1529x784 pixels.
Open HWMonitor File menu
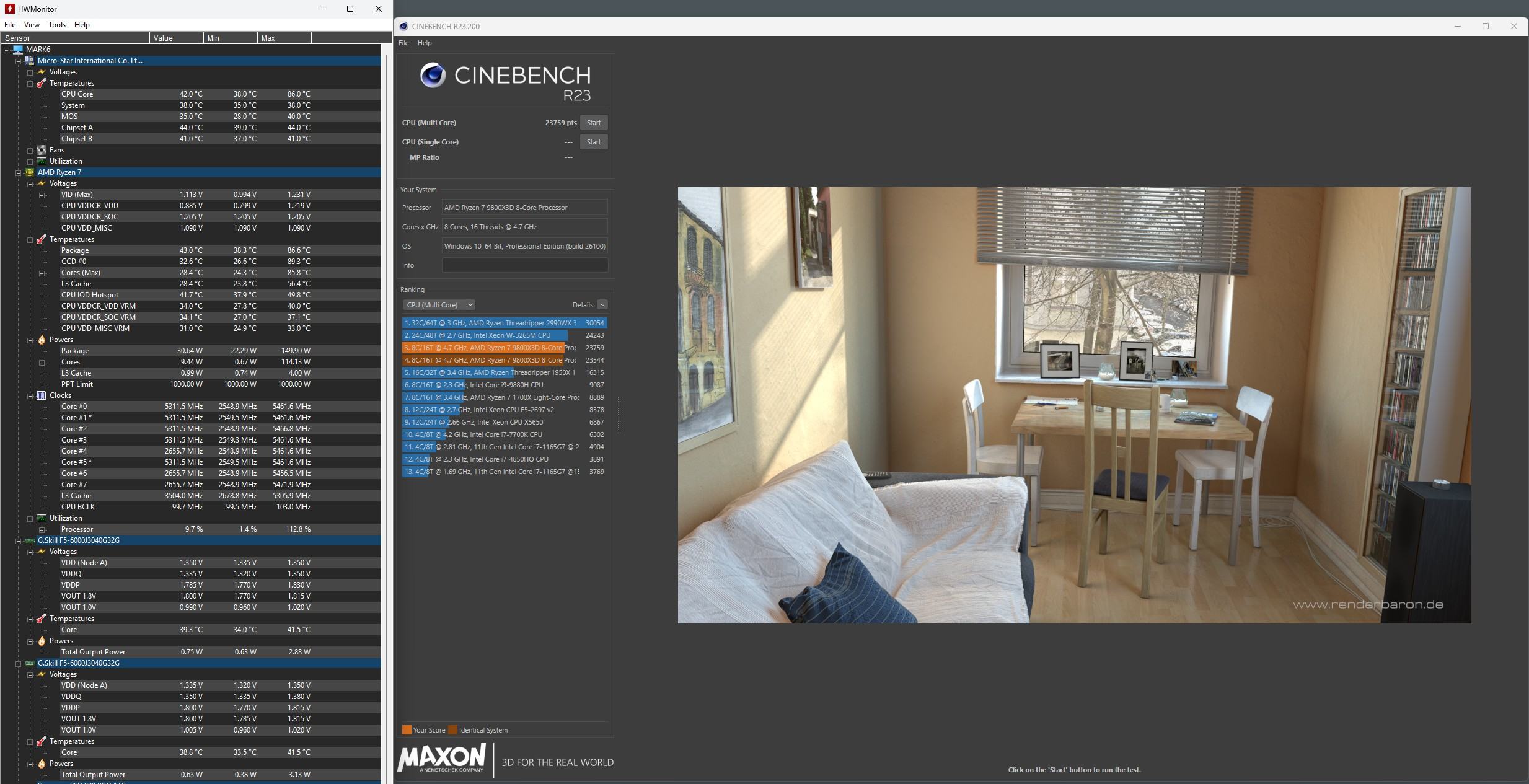click(10, 25)
